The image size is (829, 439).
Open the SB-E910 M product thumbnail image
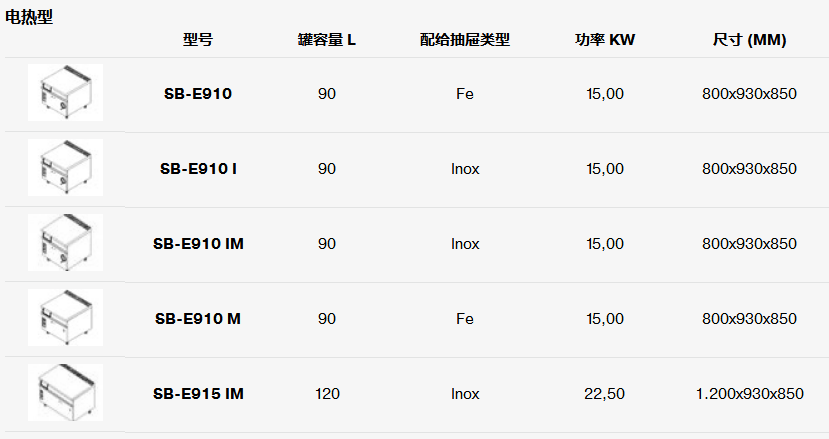pos(66,318)
